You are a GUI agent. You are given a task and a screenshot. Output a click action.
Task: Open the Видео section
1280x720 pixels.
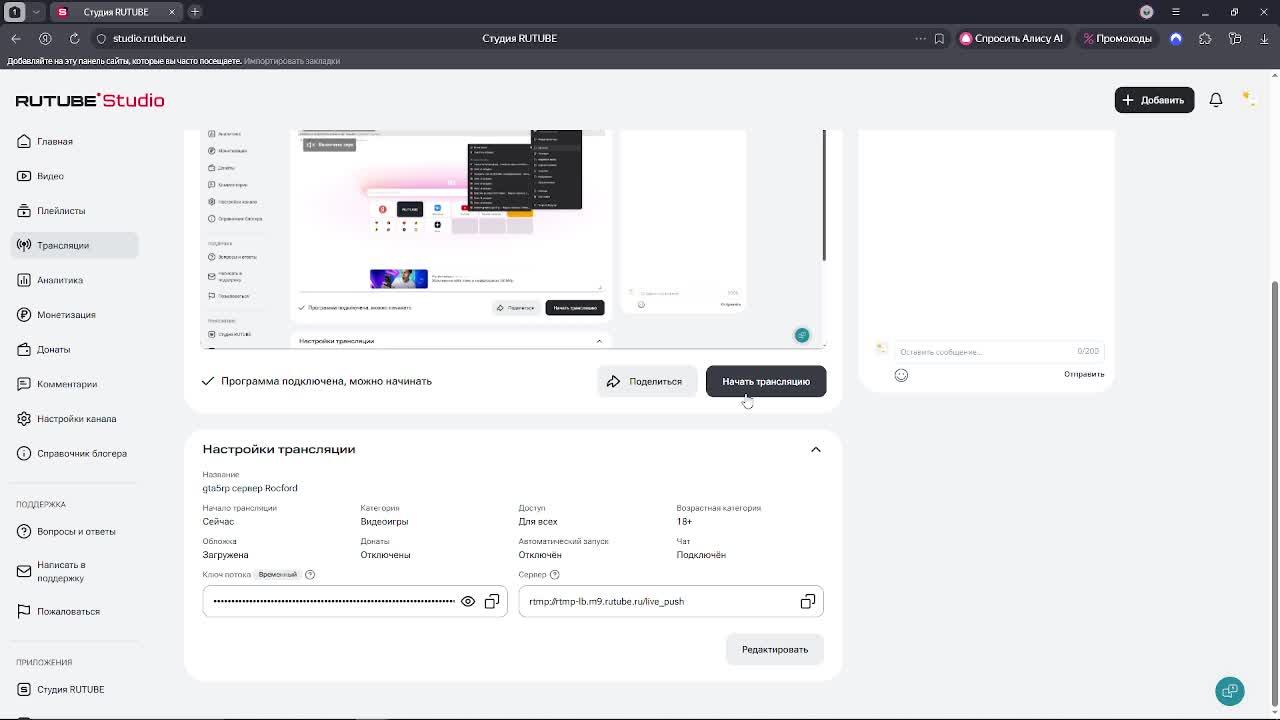pyautogui.click(x=75, y=176)
